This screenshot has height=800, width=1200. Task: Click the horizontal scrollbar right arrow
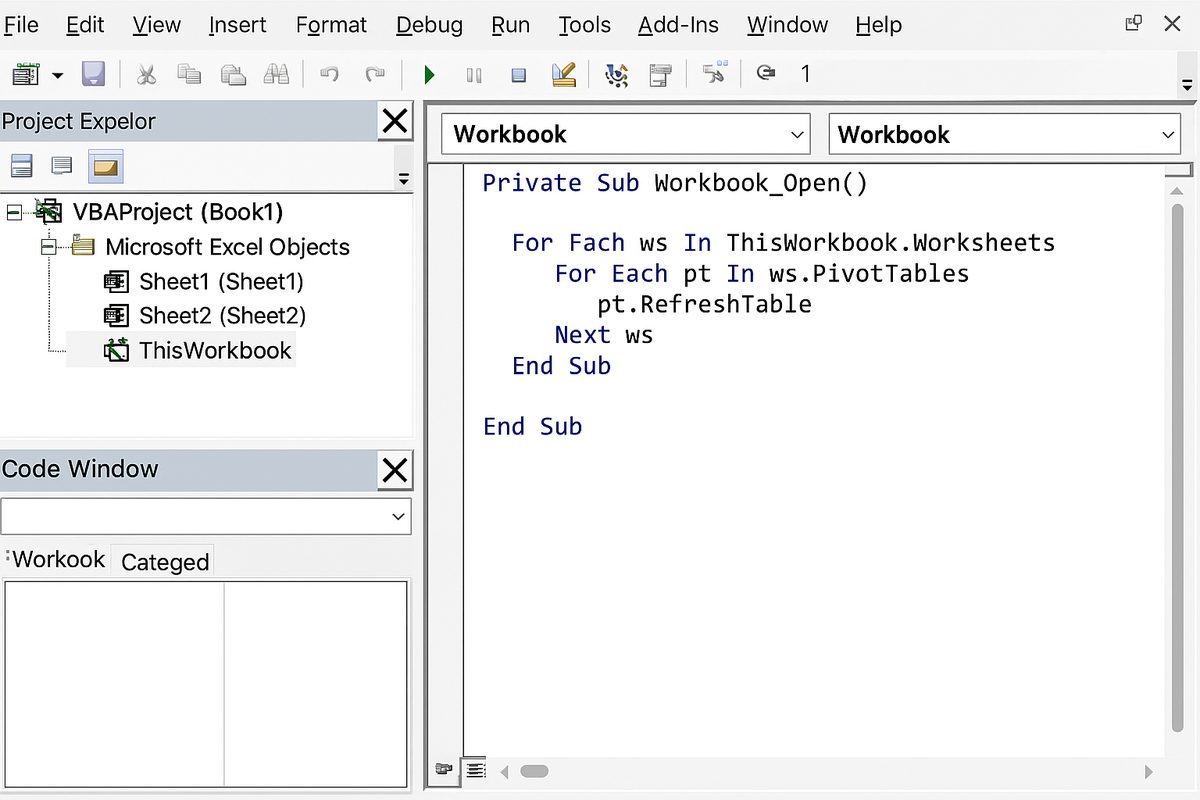click(1148, 772)
